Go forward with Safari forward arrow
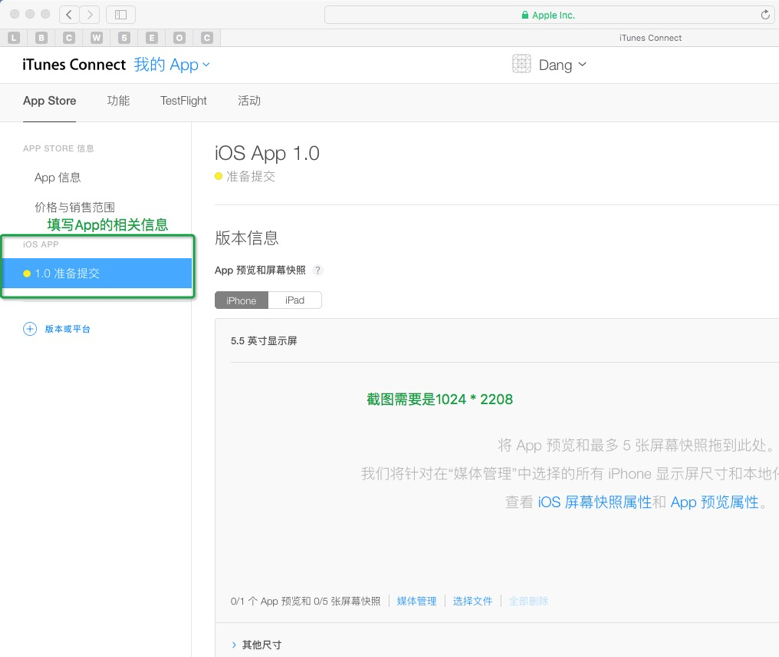The image size is (779, 657). (89, 14)
